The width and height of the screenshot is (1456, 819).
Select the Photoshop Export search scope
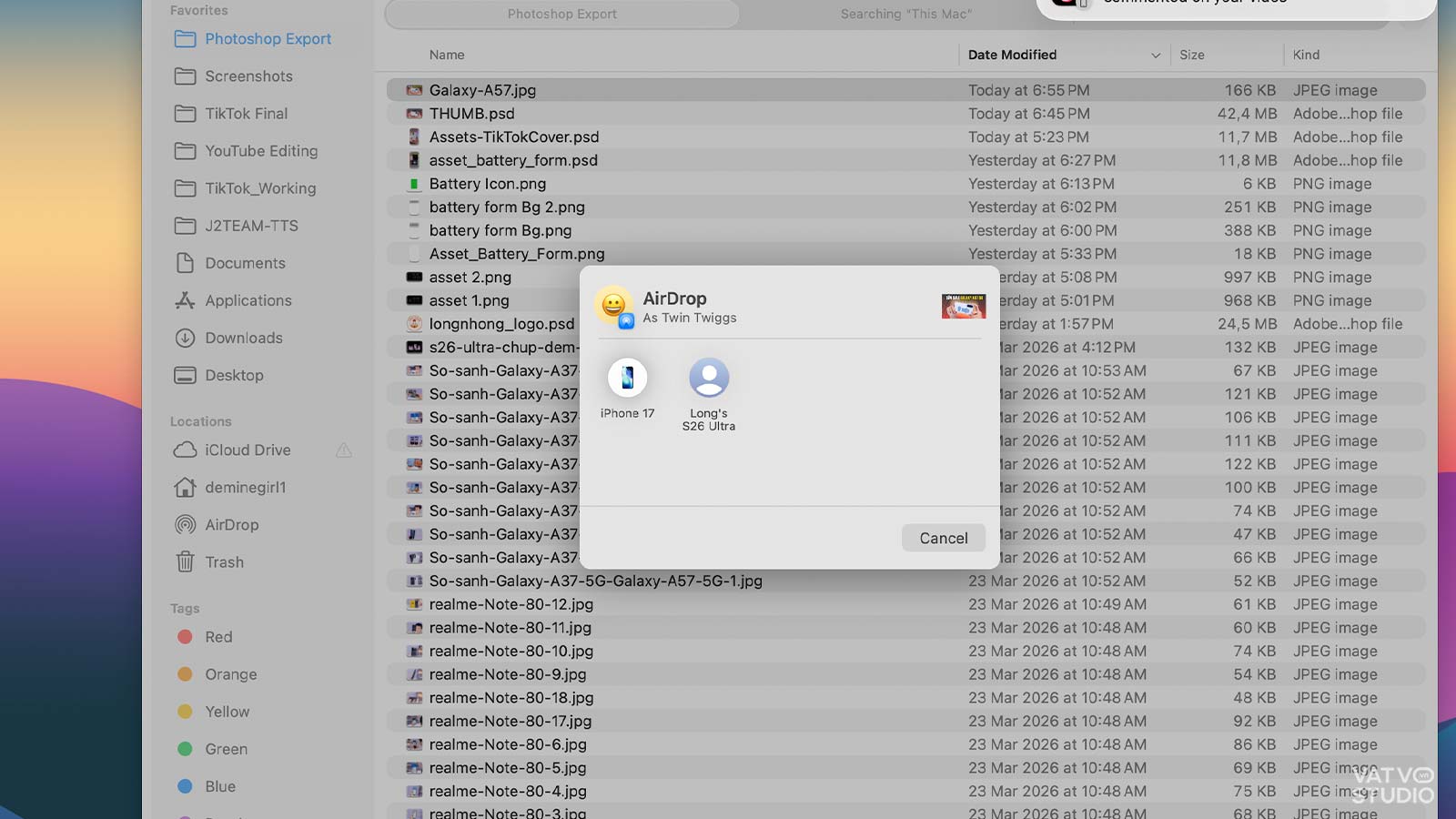pyautogui.click(x=561, y=15)
